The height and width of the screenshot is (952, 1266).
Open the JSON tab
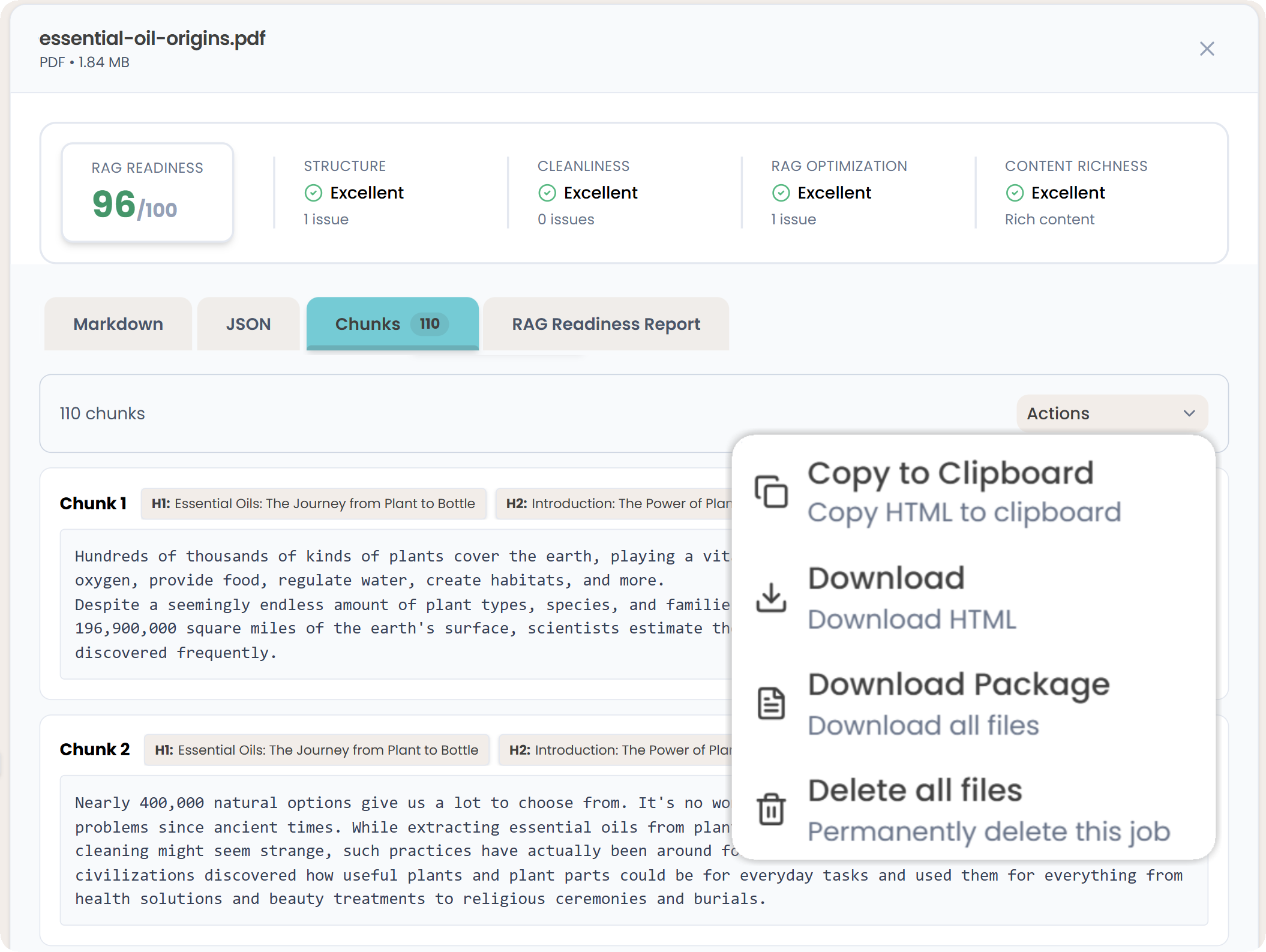248,324
